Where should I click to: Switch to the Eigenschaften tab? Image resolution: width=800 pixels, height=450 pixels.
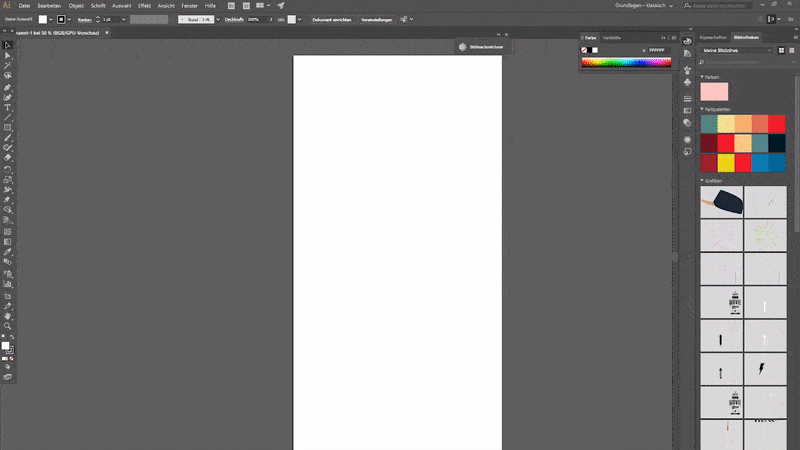[713, 37]
